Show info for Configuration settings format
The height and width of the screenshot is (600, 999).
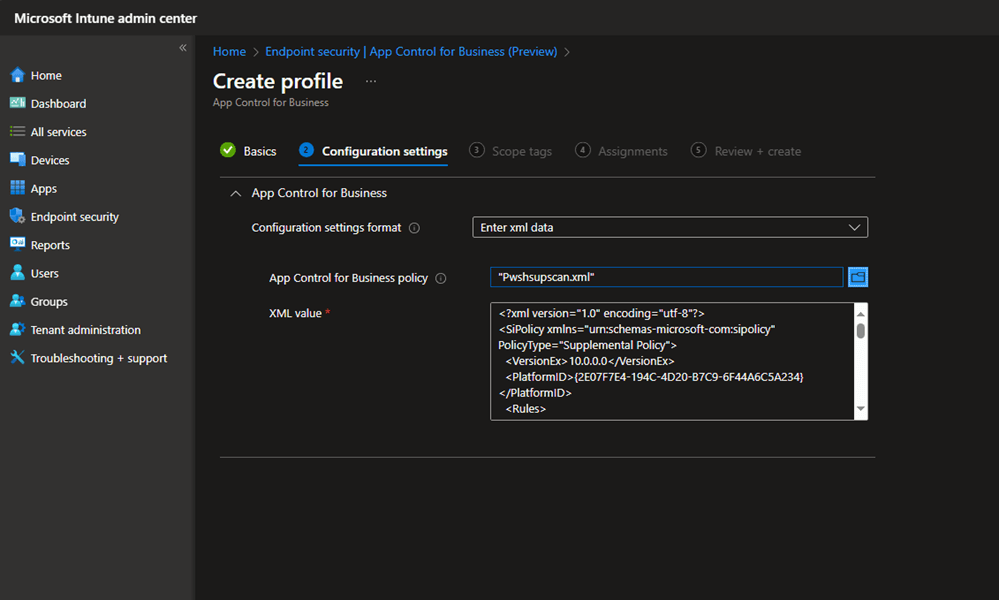[414, 228]
